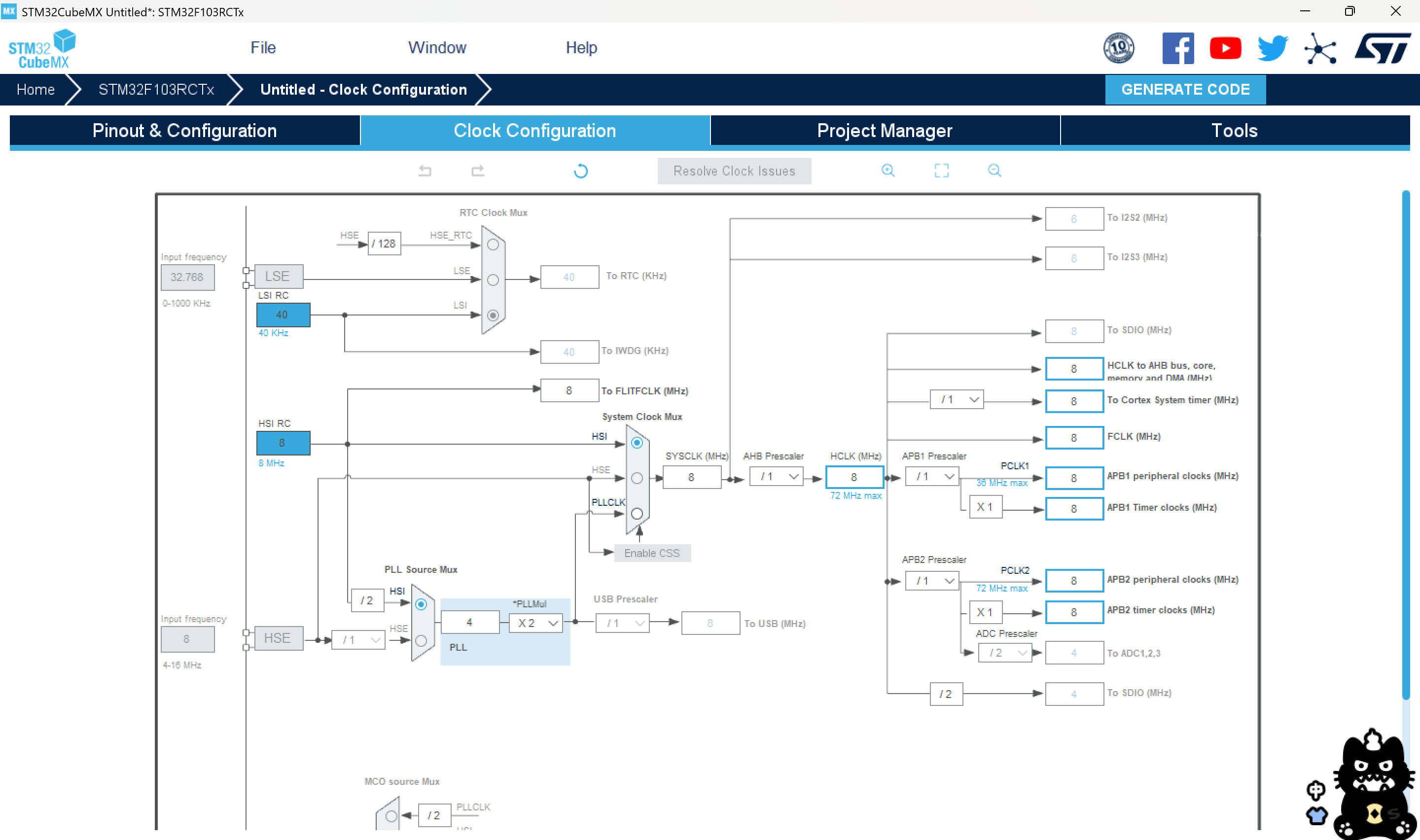Click the ST community network star icon
The image size is (1420, 840).
coord(1320,49)
